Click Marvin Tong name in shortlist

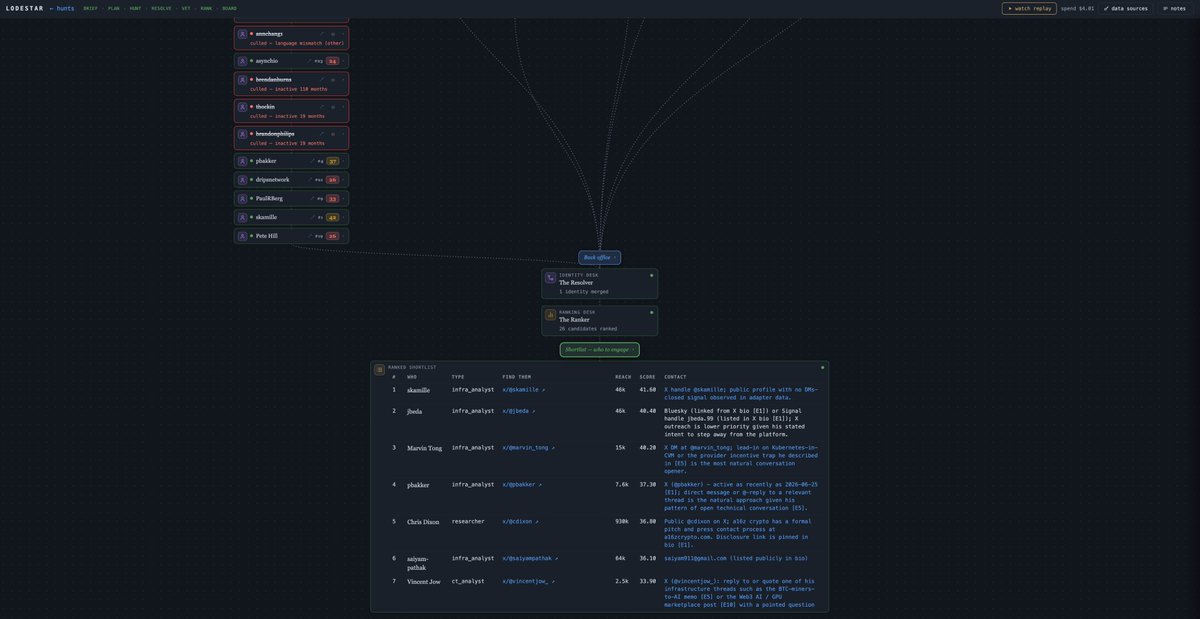[424, 448]
